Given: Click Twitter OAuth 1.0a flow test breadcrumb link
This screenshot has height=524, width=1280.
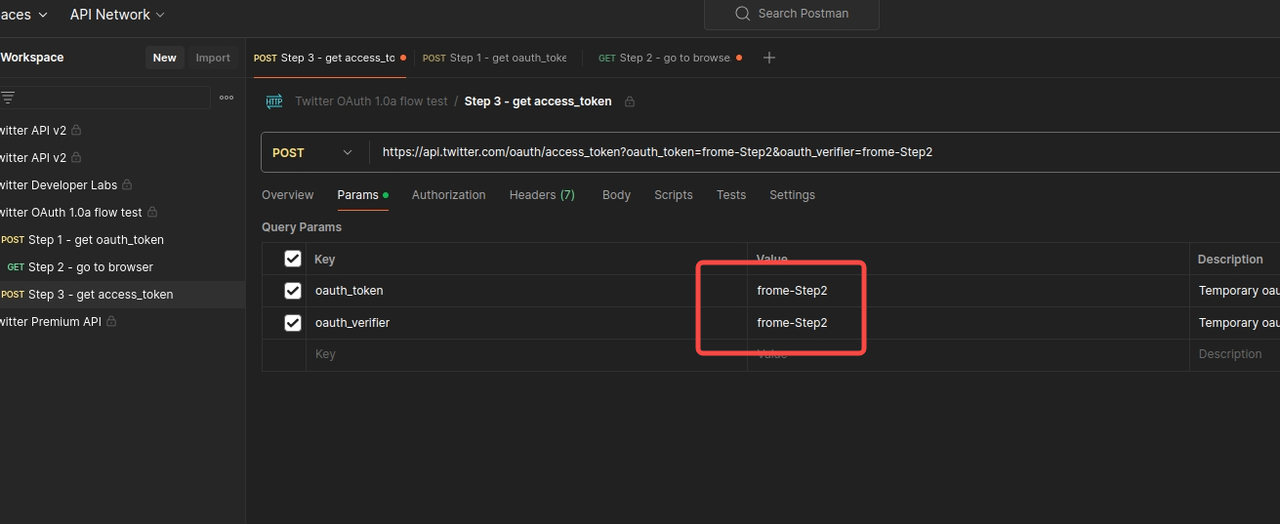Looking at the screenshot, I should click(x=371, y=101).
